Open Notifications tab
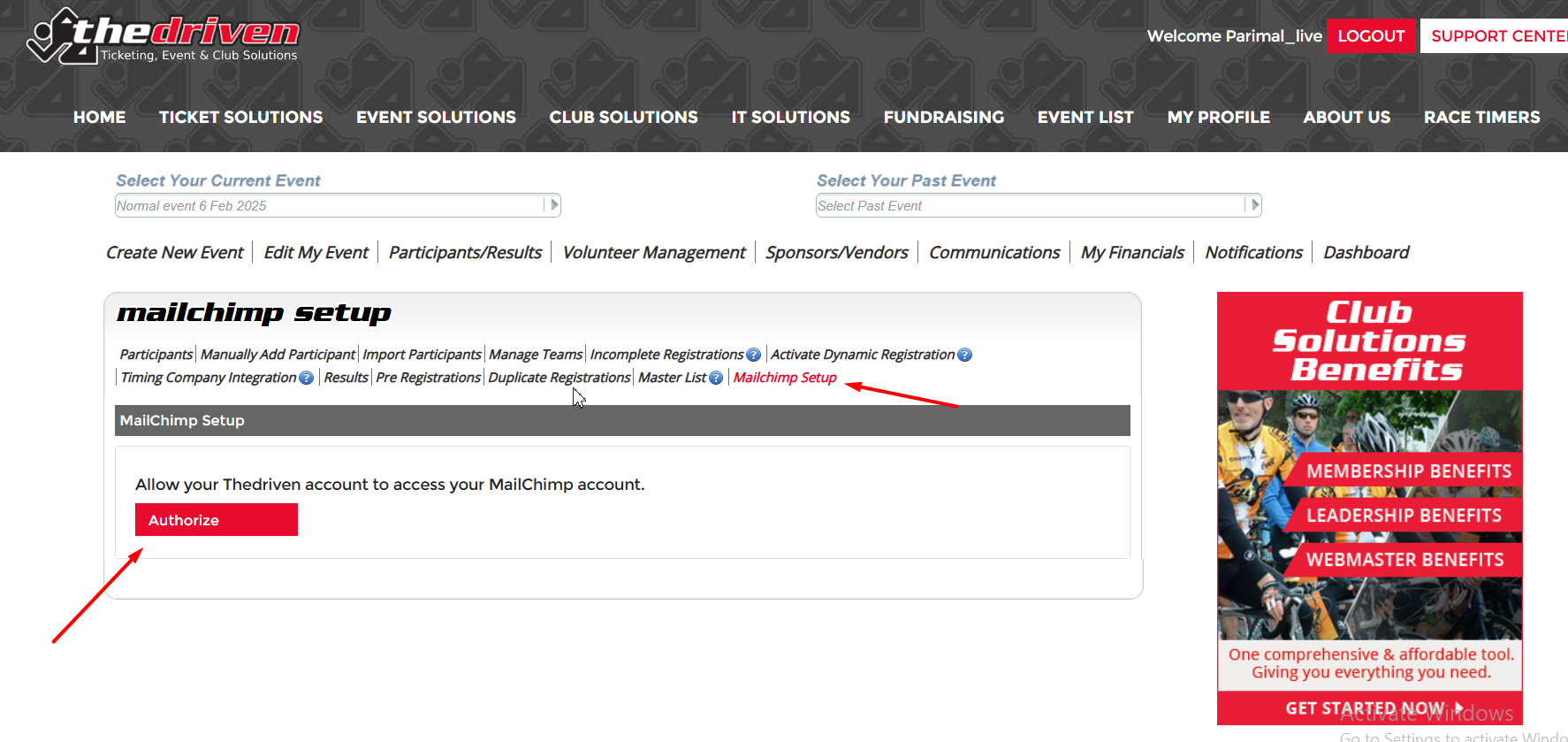Viewport: 1568px width, 742px height. pyautogui.click(x=1253, y=252)
